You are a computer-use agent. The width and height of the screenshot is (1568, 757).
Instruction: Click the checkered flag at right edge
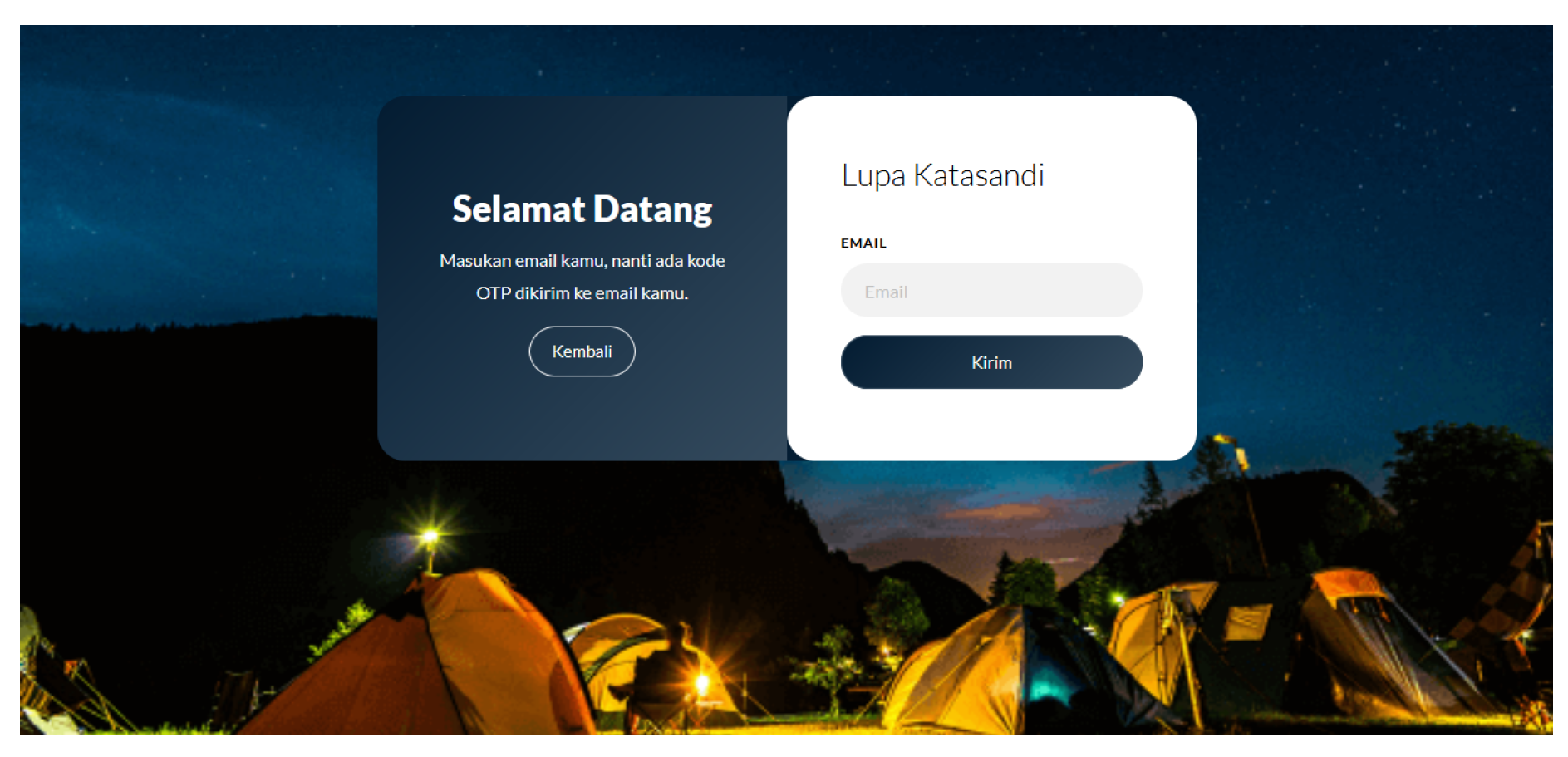pyautogui.click(x=1516, y=590)
